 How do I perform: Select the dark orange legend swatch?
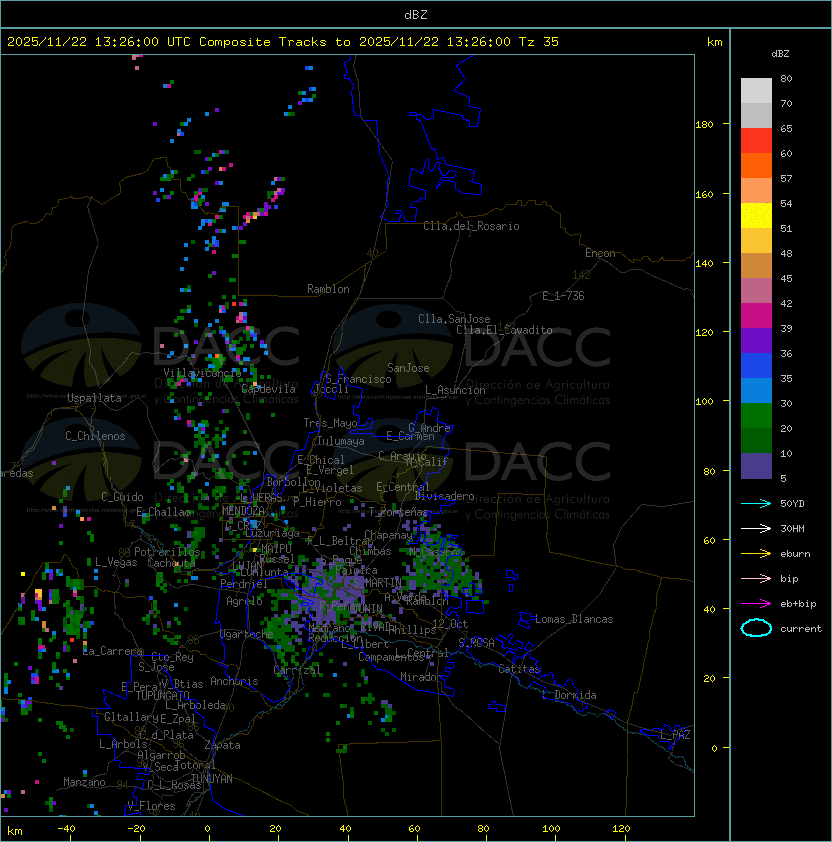[756, 165]
